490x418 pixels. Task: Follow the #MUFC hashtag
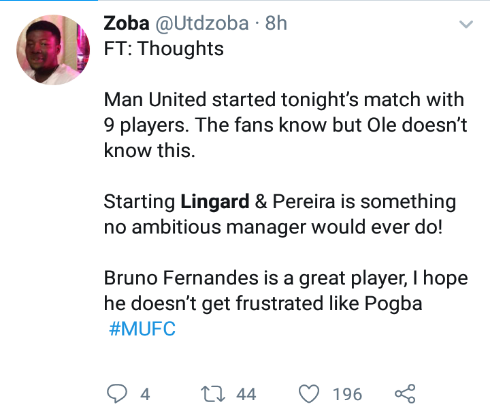coord(142,329)
